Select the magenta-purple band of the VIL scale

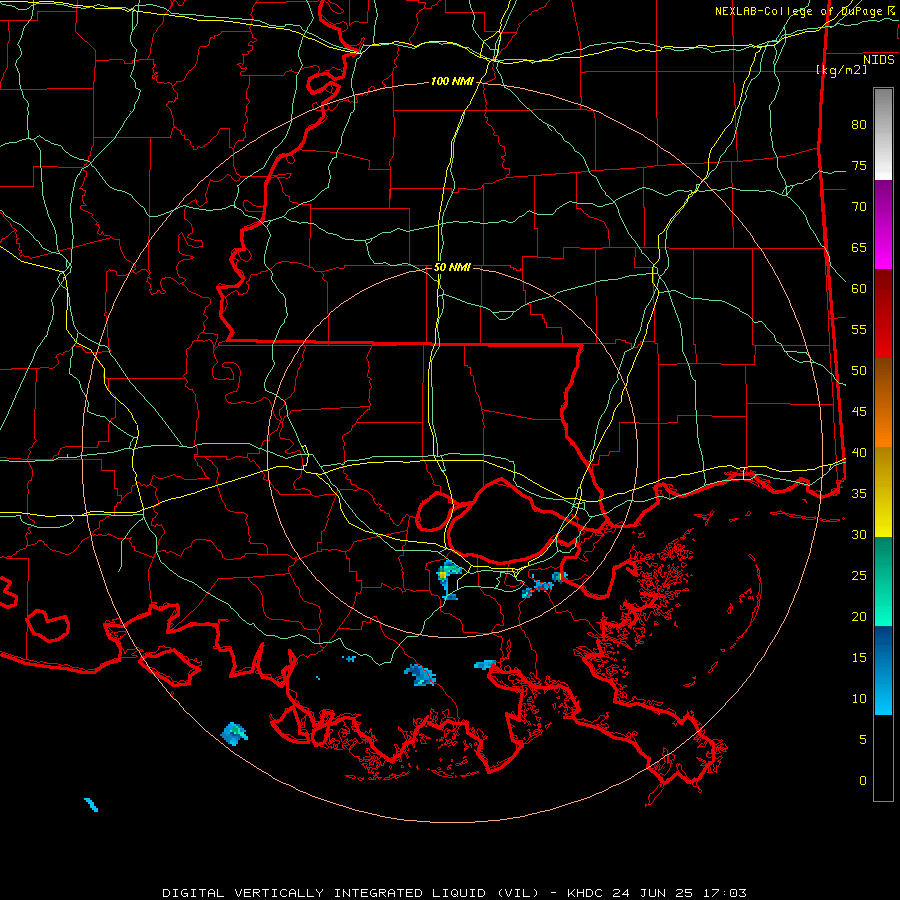pyautogui.click(x=883, y=225)
